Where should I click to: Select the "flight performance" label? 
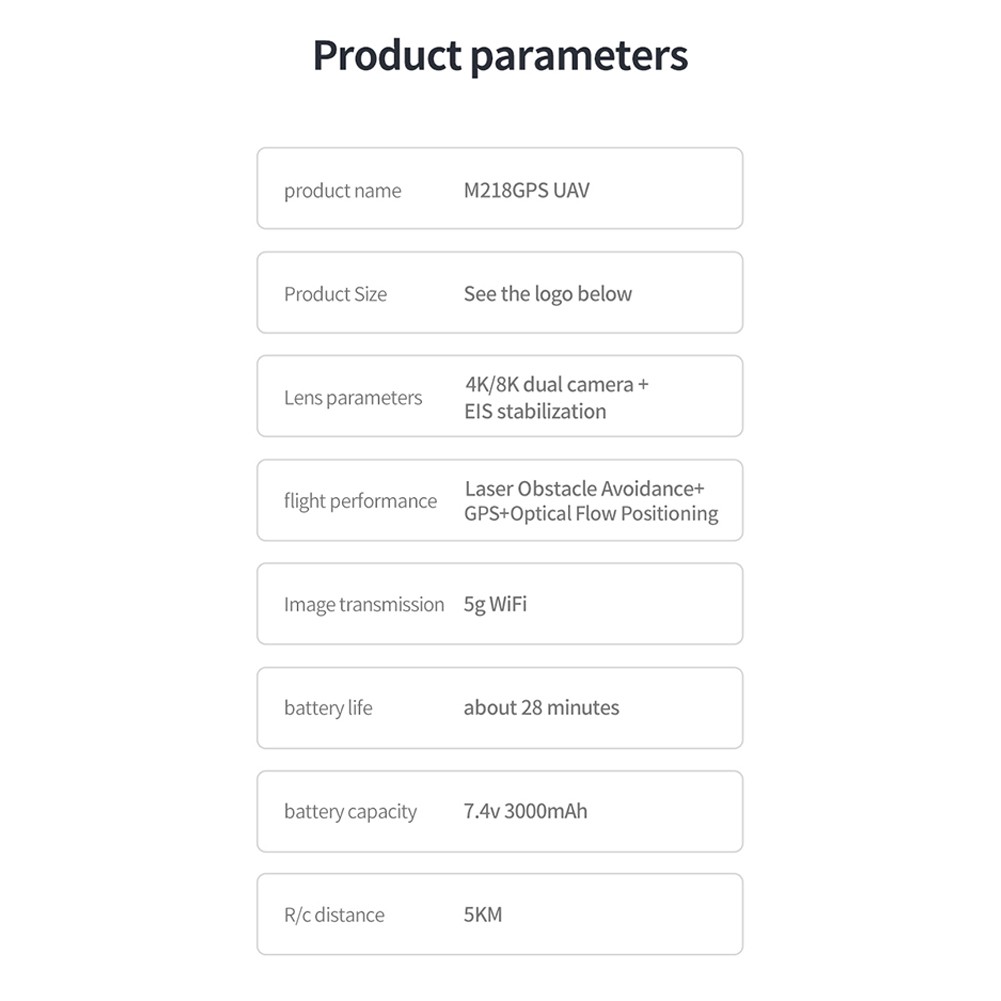360,501
